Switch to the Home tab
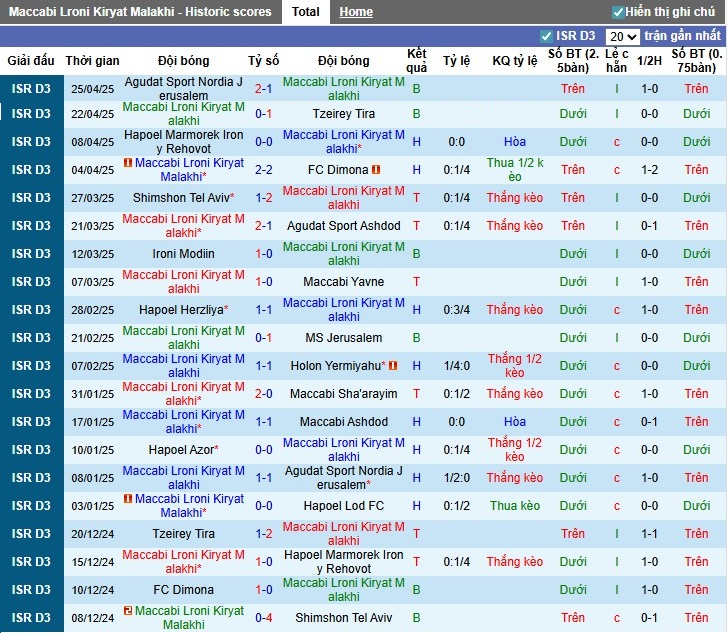The height and width of the screenshot is (633, 727). 355,12
